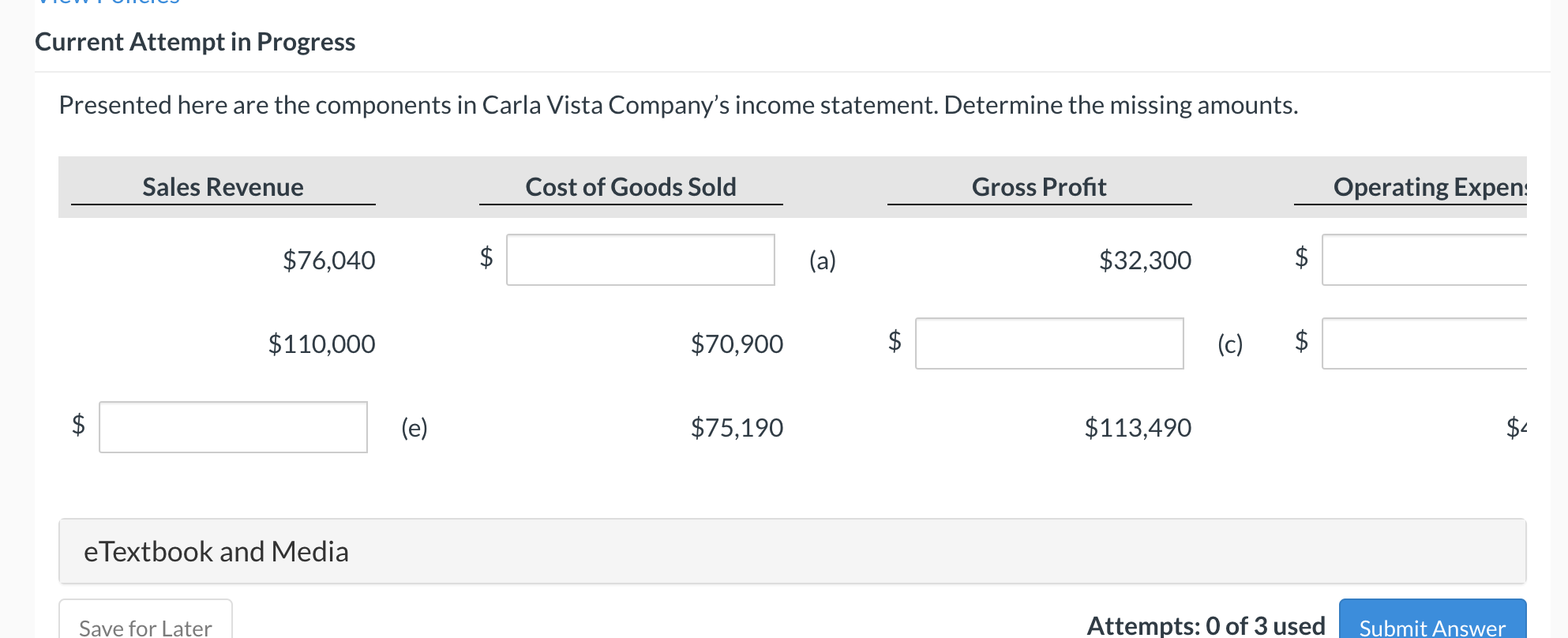Viewport: 1568px width, 638px height.
Task: Click the first row Operating Expenses input
Action: click(1445, 259)
